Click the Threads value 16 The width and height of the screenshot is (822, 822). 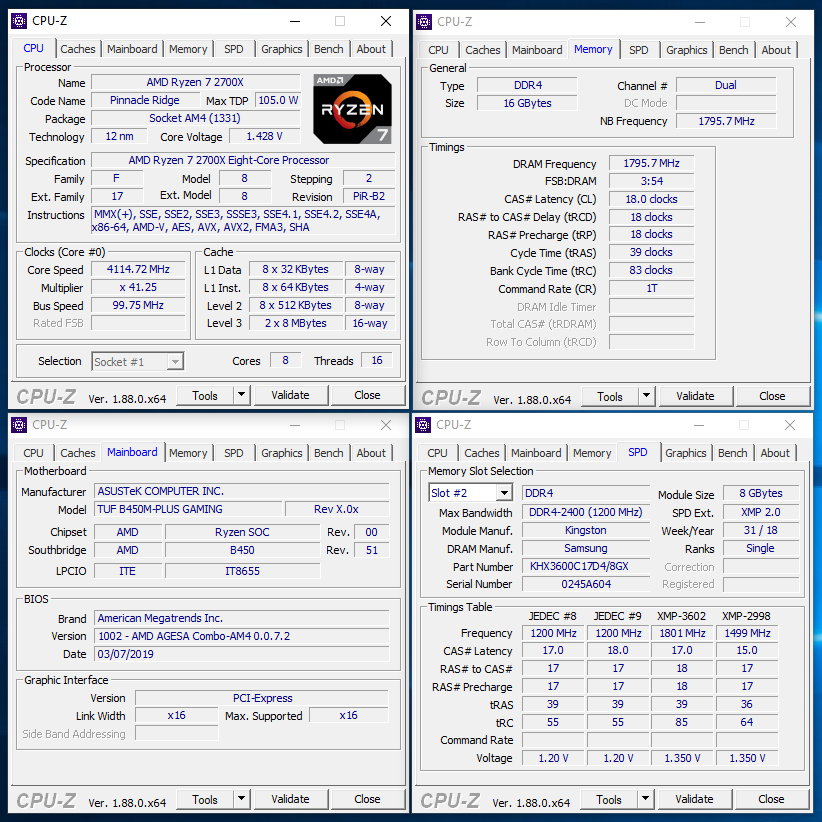[x=377, y=361]
